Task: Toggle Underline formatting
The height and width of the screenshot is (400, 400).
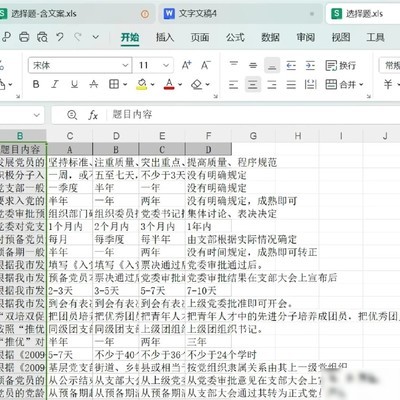Action: (74, 84)
